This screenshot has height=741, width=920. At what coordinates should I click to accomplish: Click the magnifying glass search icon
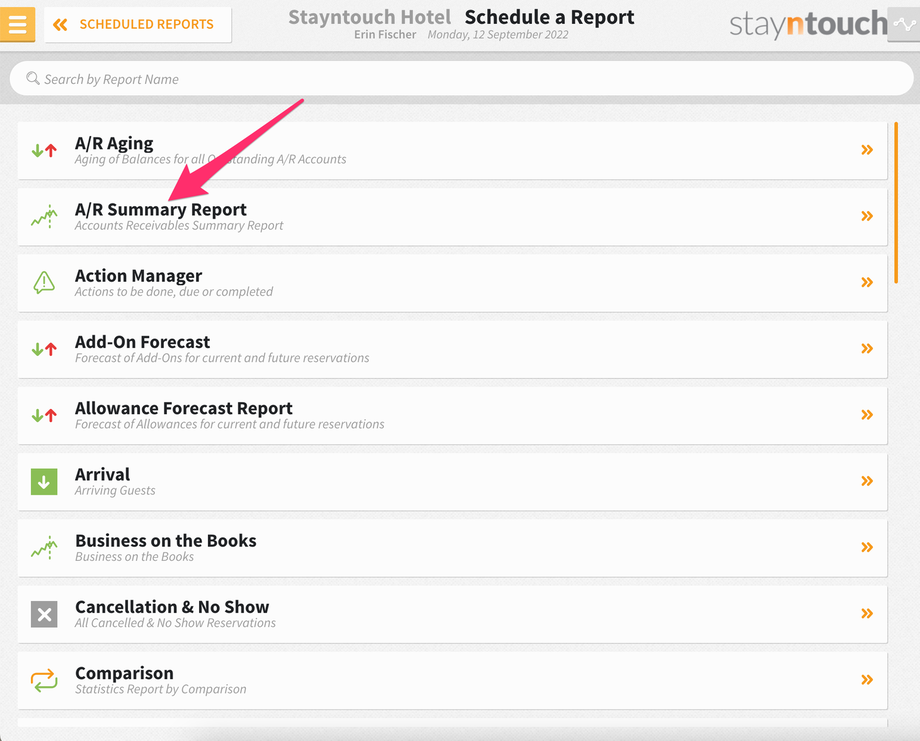tap(33, 79)
